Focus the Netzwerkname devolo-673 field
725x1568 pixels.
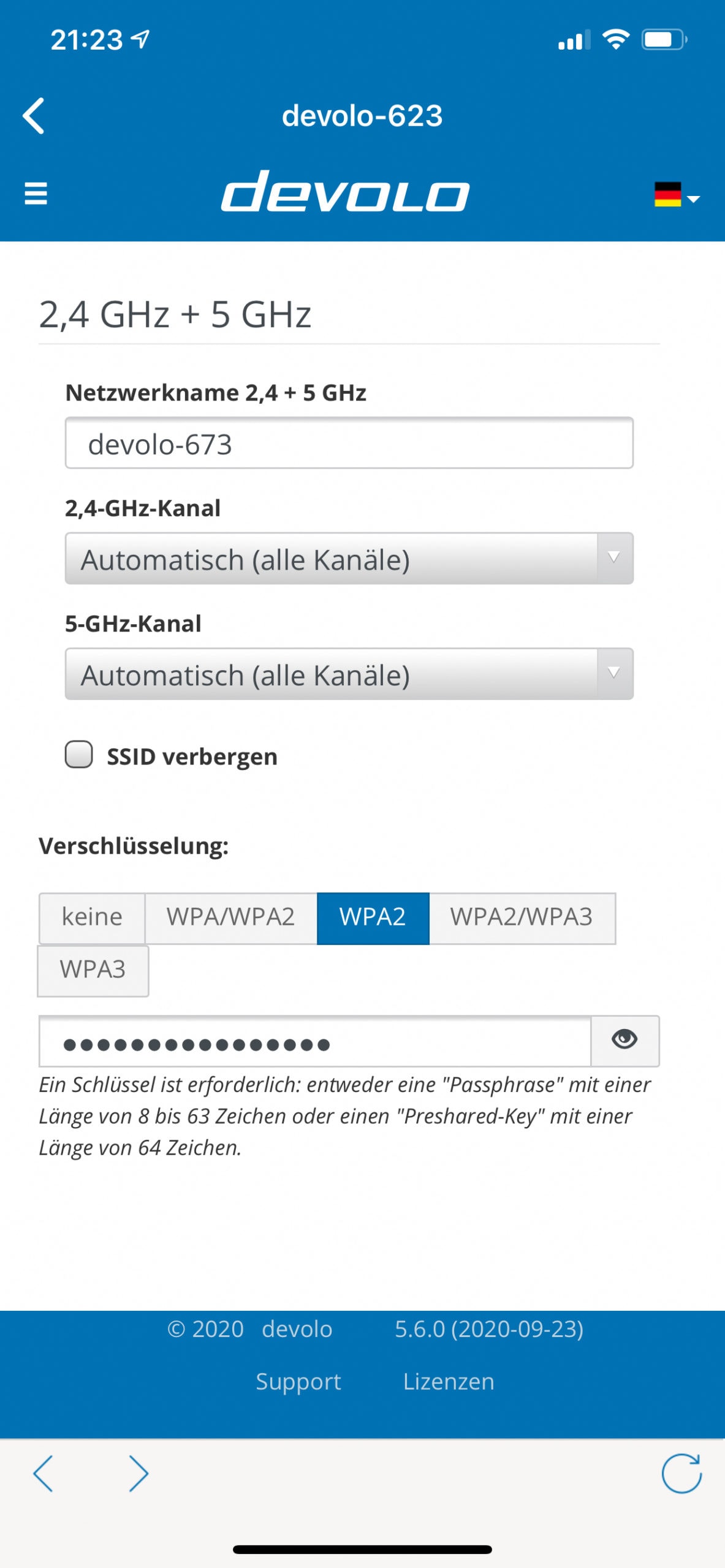tap(349, 443)
